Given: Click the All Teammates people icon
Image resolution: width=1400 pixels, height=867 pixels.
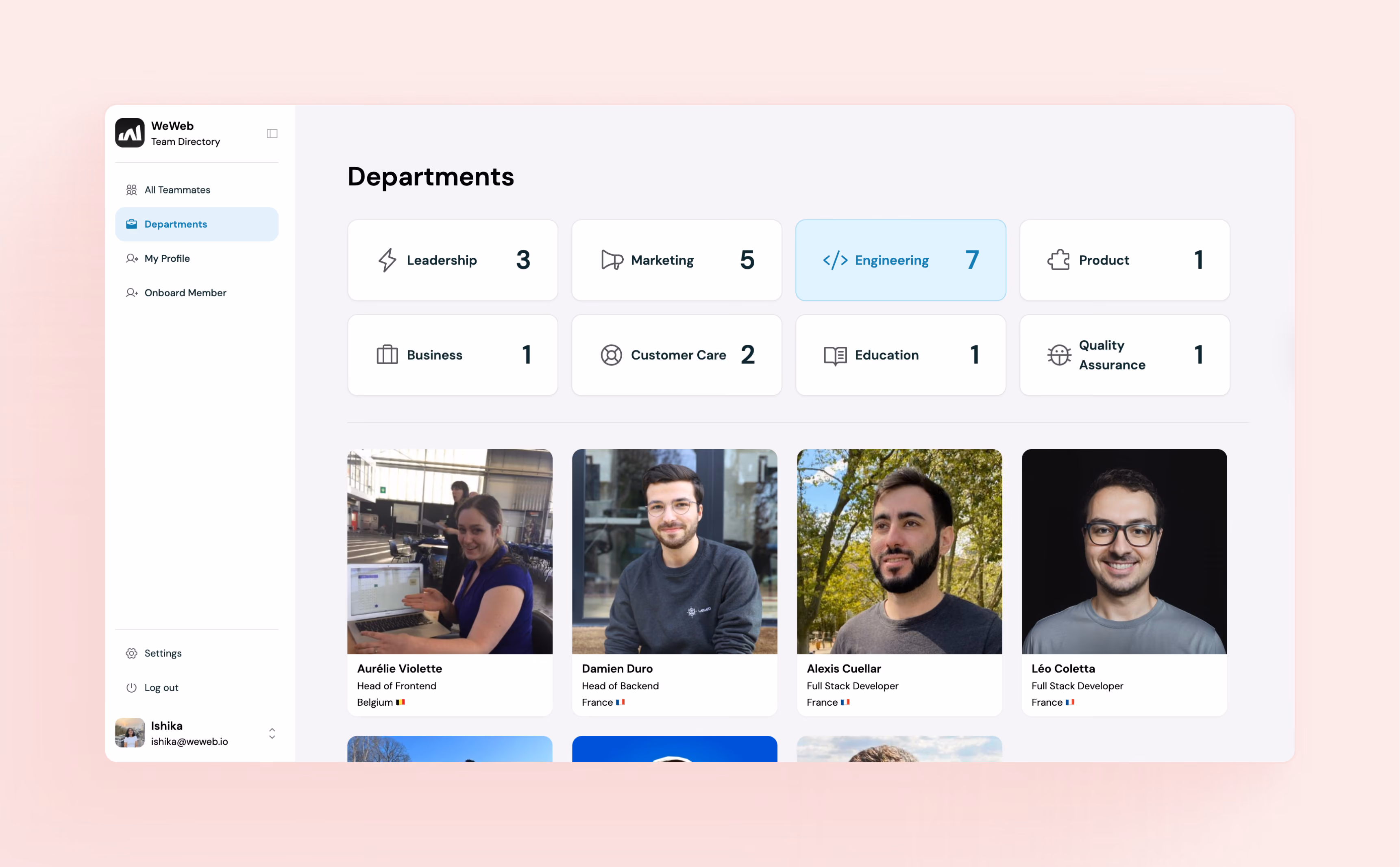Looking at the screenshot, I should [x=131, y=190].
